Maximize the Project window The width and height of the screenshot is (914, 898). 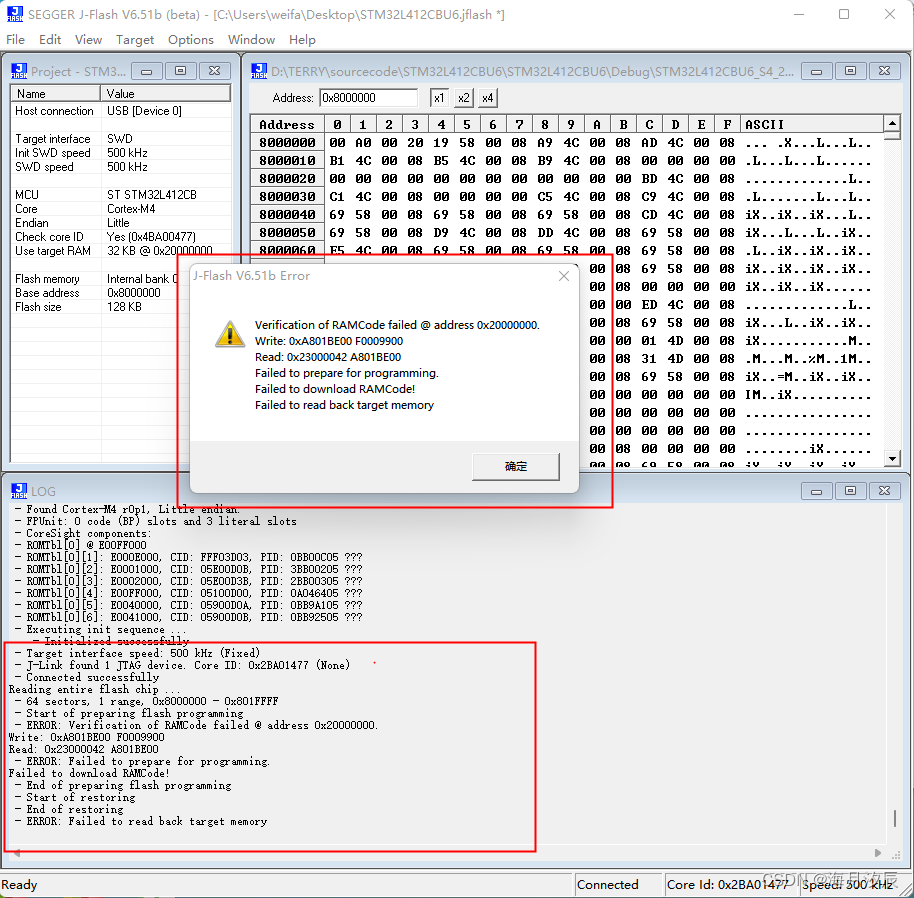point(181,71)
